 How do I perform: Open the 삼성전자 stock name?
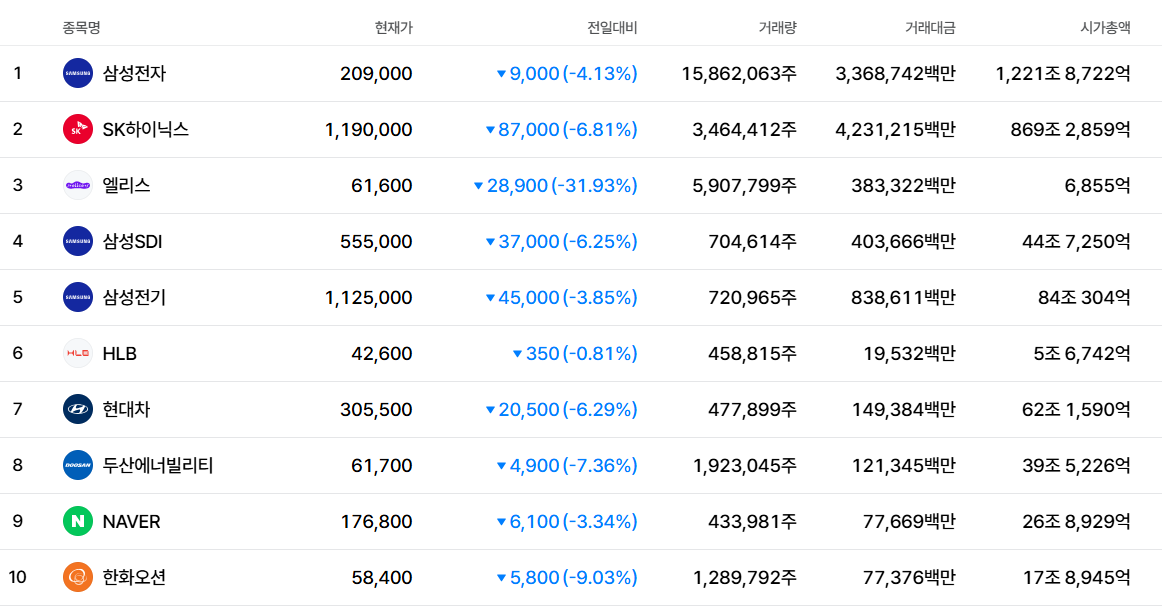[x=134, y=73]
